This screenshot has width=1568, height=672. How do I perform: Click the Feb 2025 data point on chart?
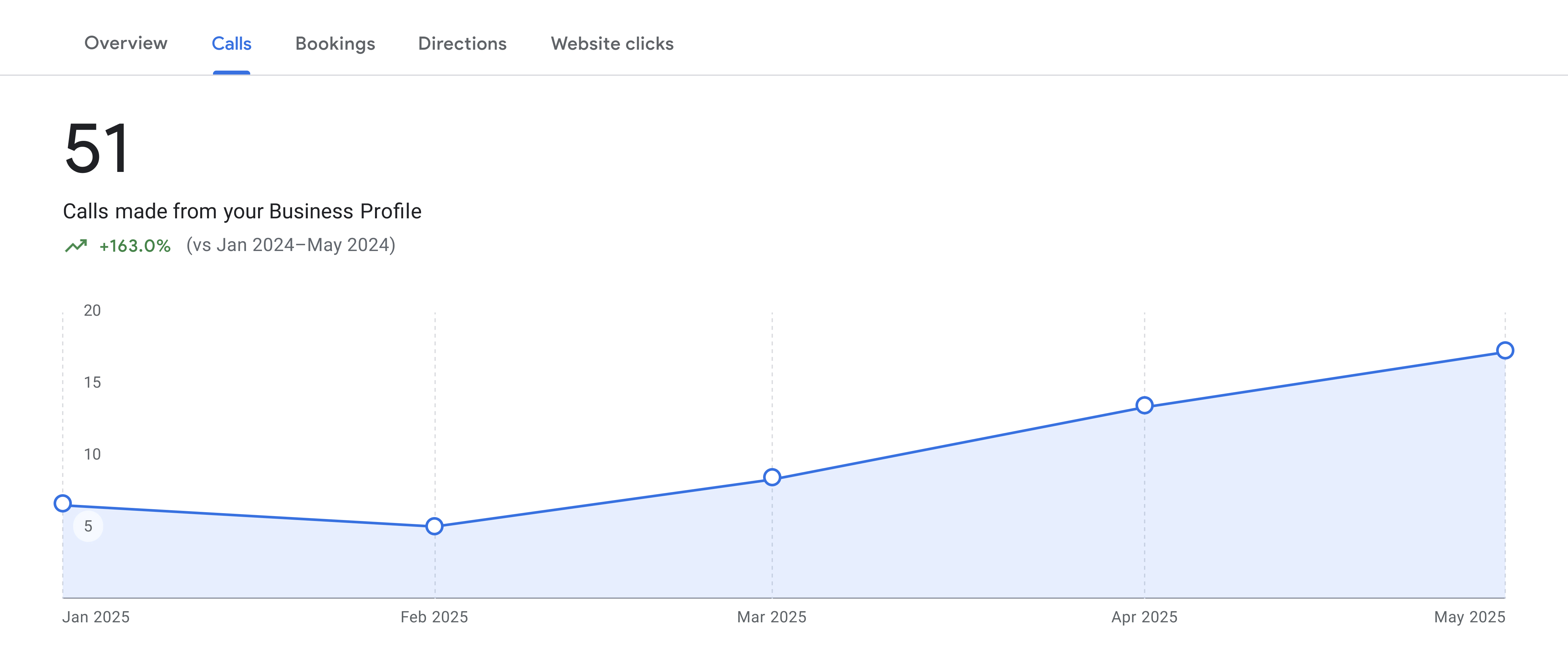coord(434,526)
